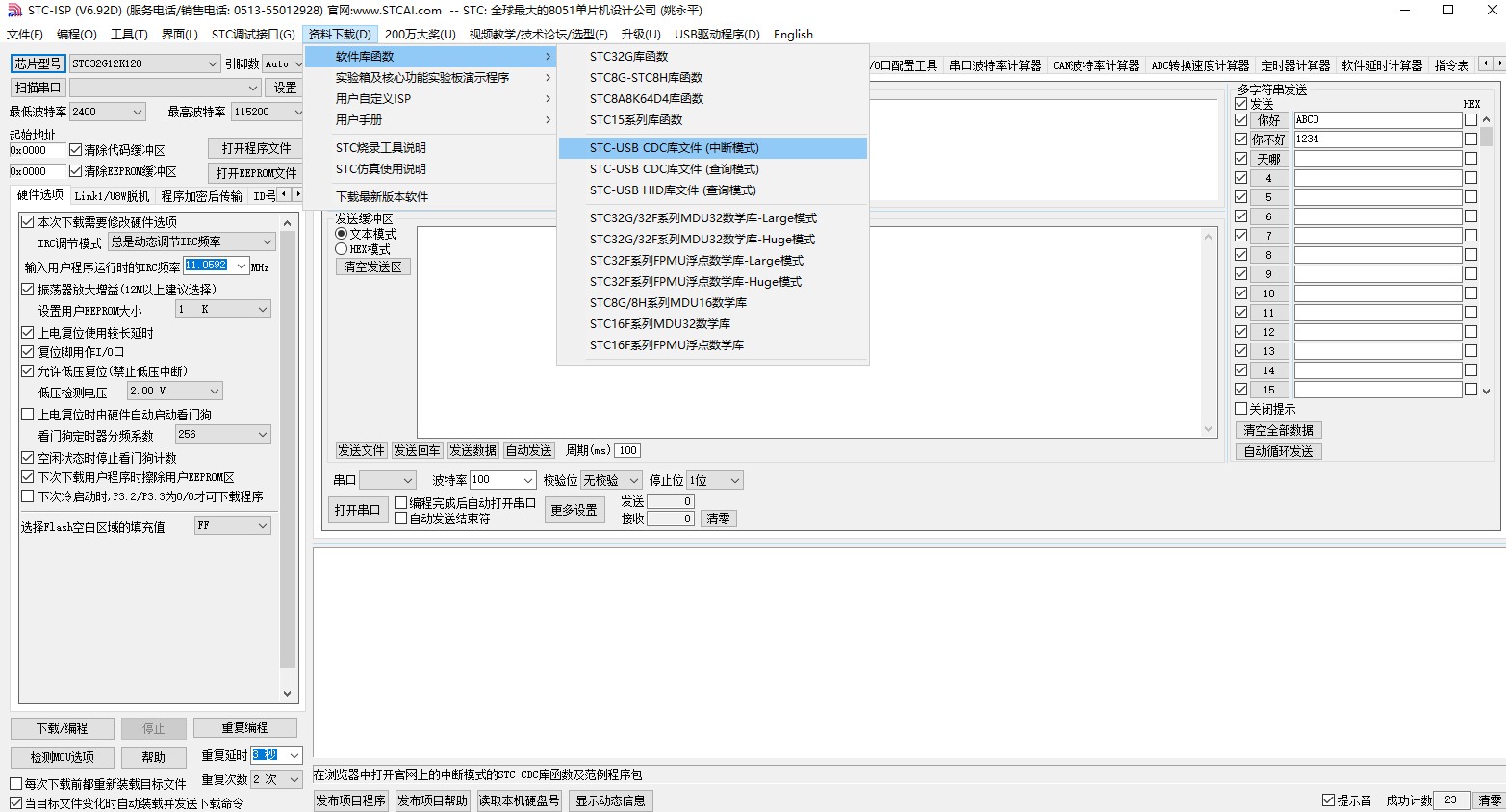The image size is (1506, 812).
Task: Click 打开程序文件 button
Action: click(x=256, y=148)
